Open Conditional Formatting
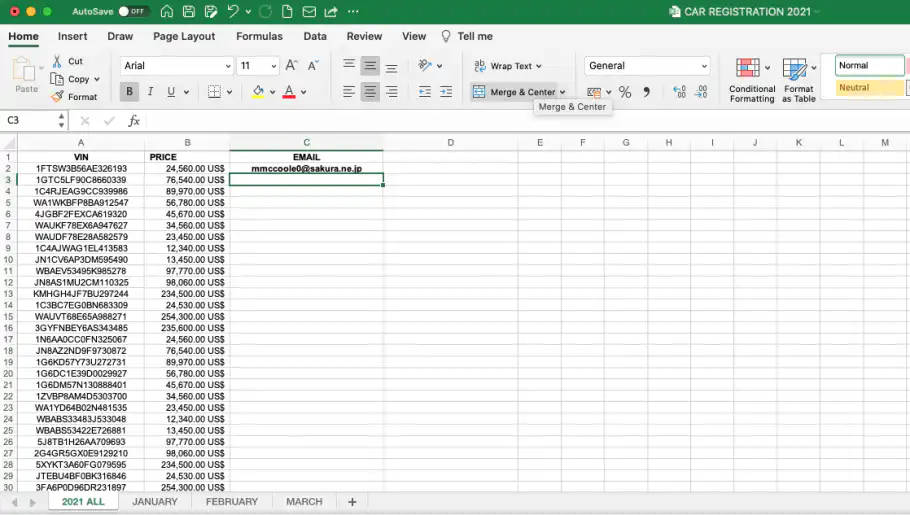The width and height of the screenshot is (910, 515). (752, 80)
